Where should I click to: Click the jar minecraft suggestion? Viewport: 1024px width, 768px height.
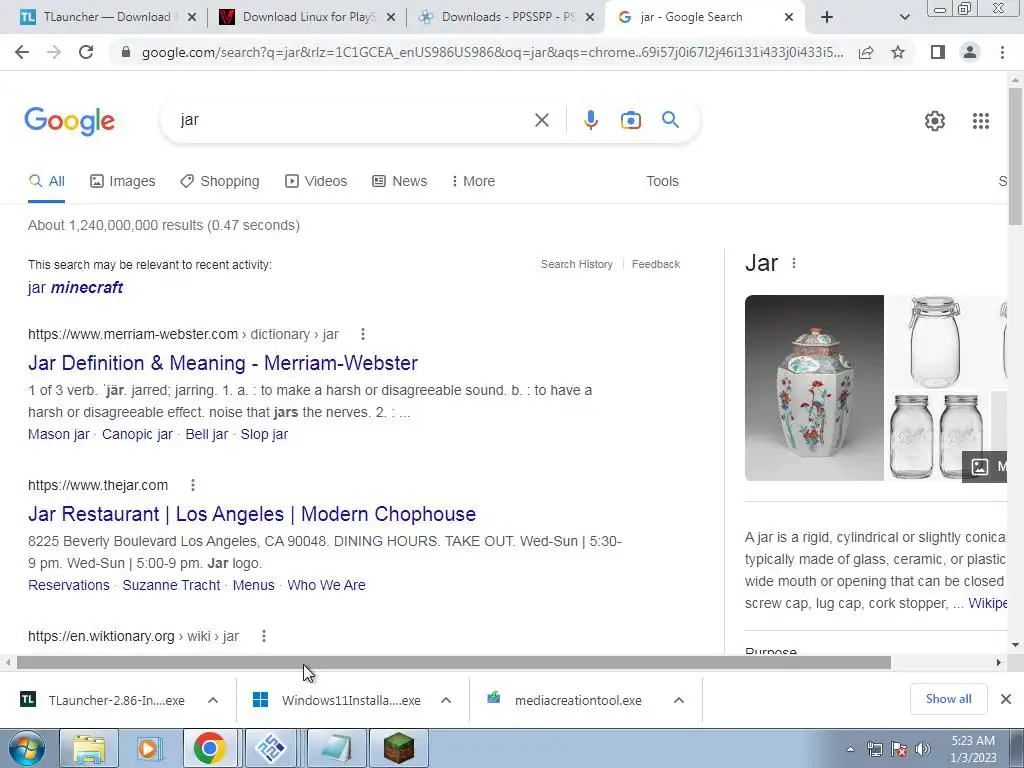pyautogui.click(x=75, y=287)
